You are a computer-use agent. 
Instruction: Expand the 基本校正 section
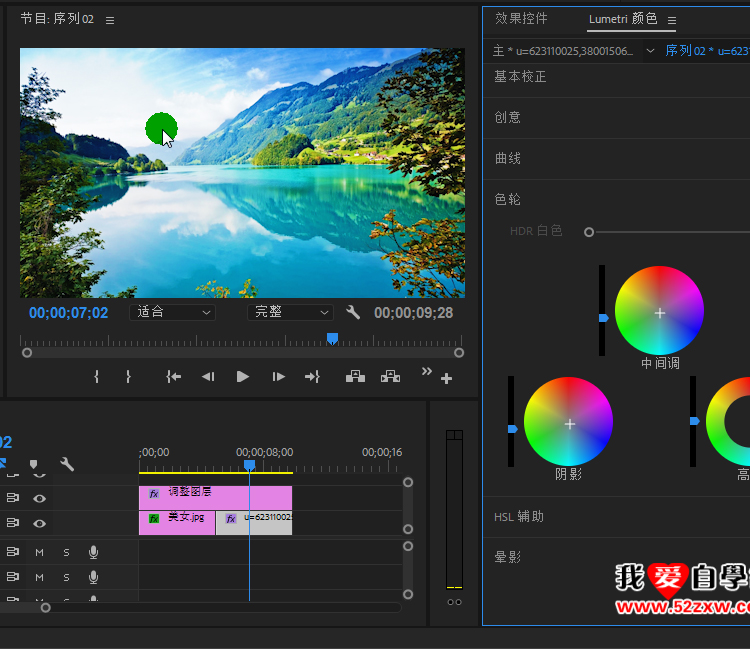pos(520,77)
